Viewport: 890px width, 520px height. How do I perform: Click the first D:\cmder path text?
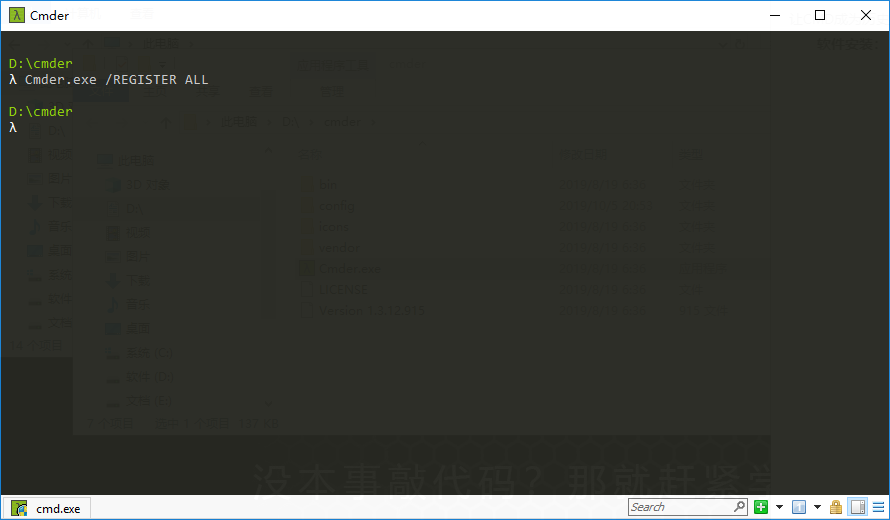[41, 63]
